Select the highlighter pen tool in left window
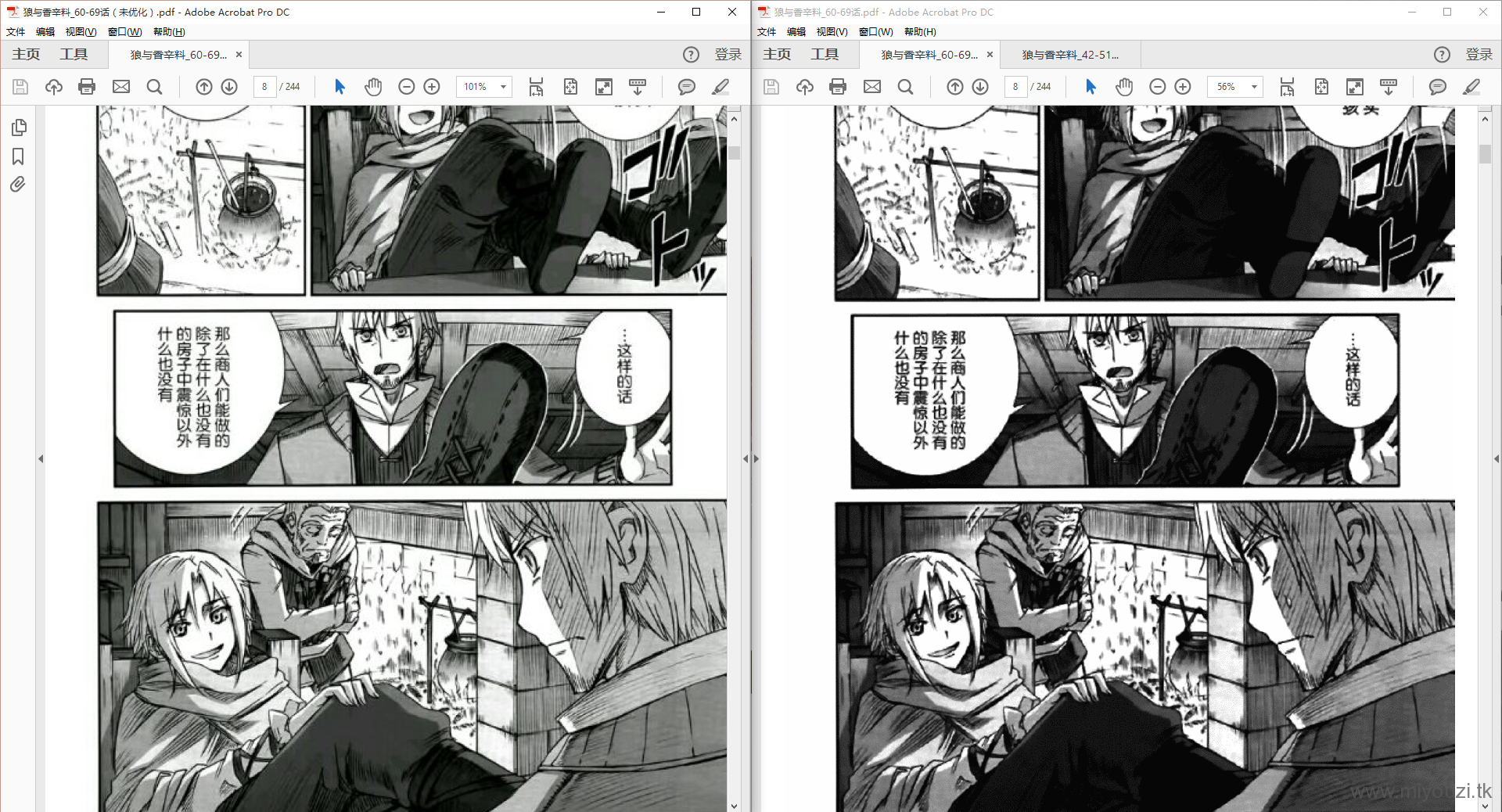1502x812 pixels. click(x=720, y=87)
